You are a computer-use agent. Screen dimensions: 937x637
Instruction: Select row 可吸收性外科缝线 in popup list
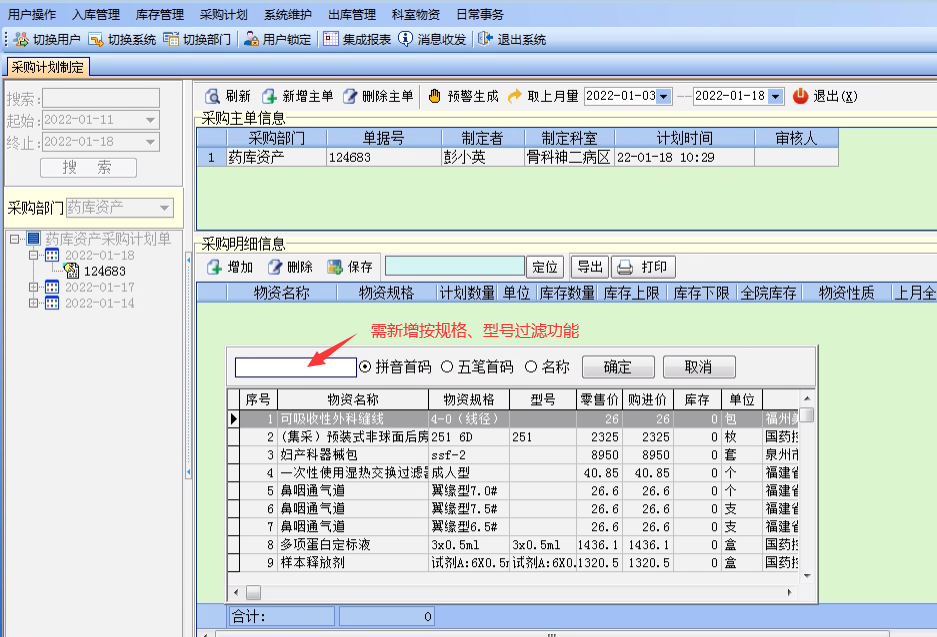pos(513,419)
